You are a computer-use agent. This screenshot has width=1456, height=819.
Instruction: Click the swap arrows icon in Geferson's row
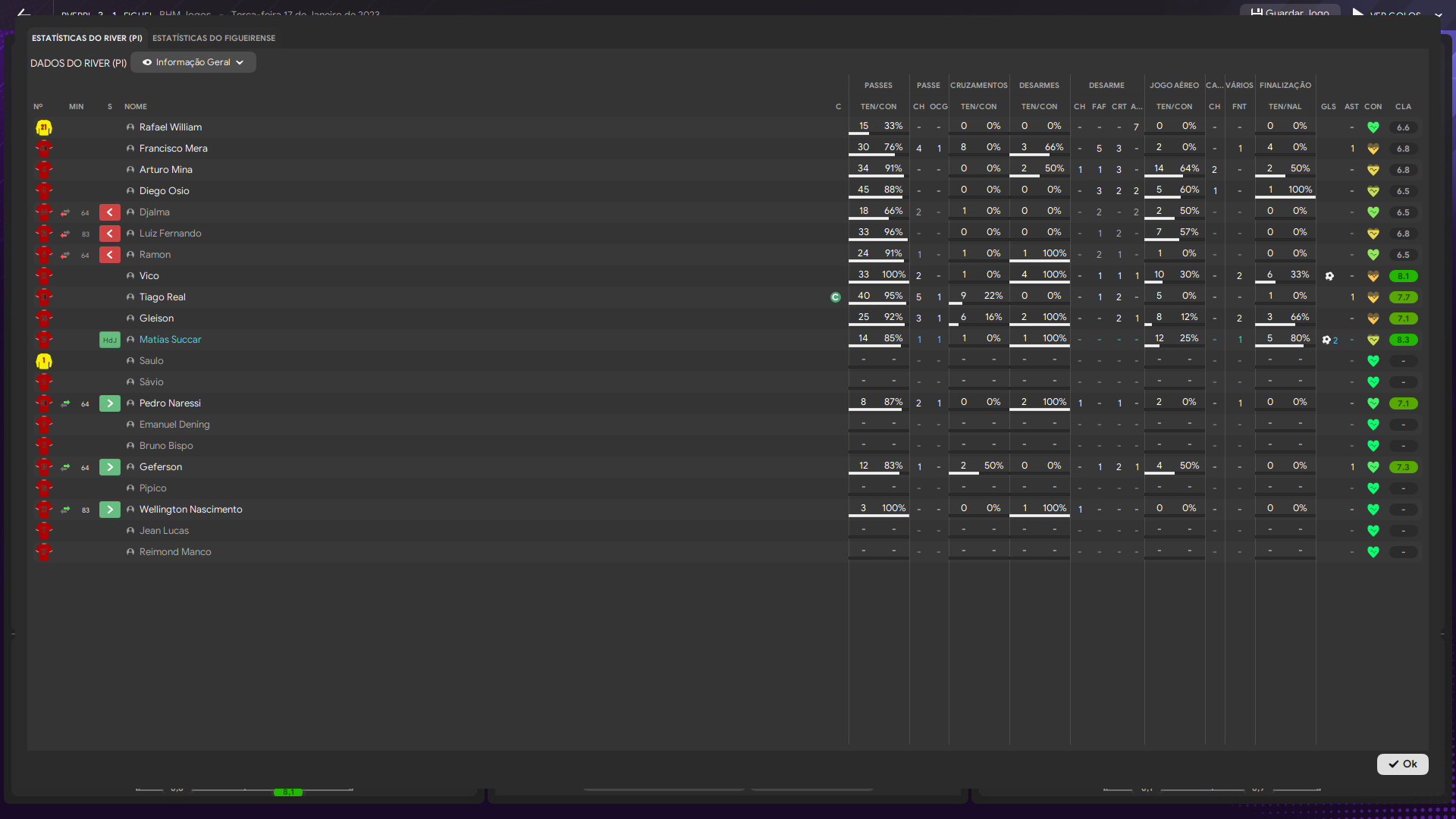65,467
